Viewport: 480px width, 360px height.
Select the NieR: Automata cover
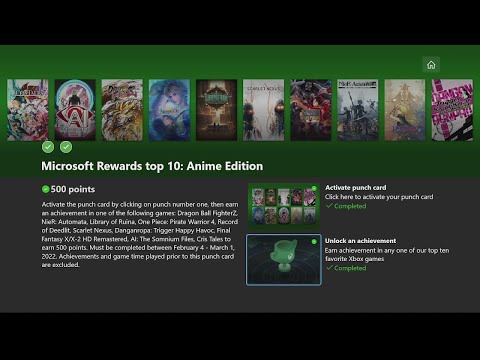(x=358, y=110)
